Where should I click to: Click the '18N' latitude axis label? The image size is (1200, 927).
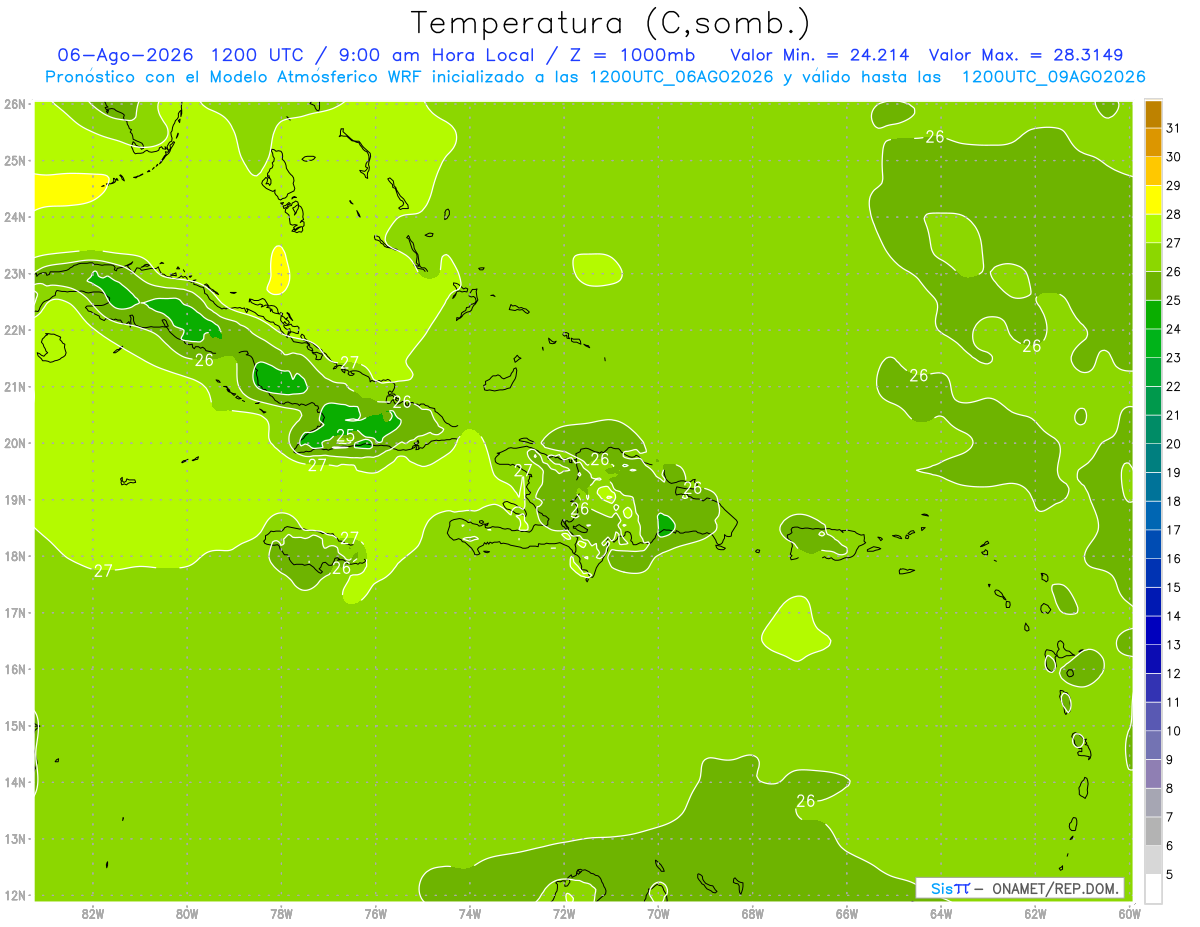tap(15, 556)
